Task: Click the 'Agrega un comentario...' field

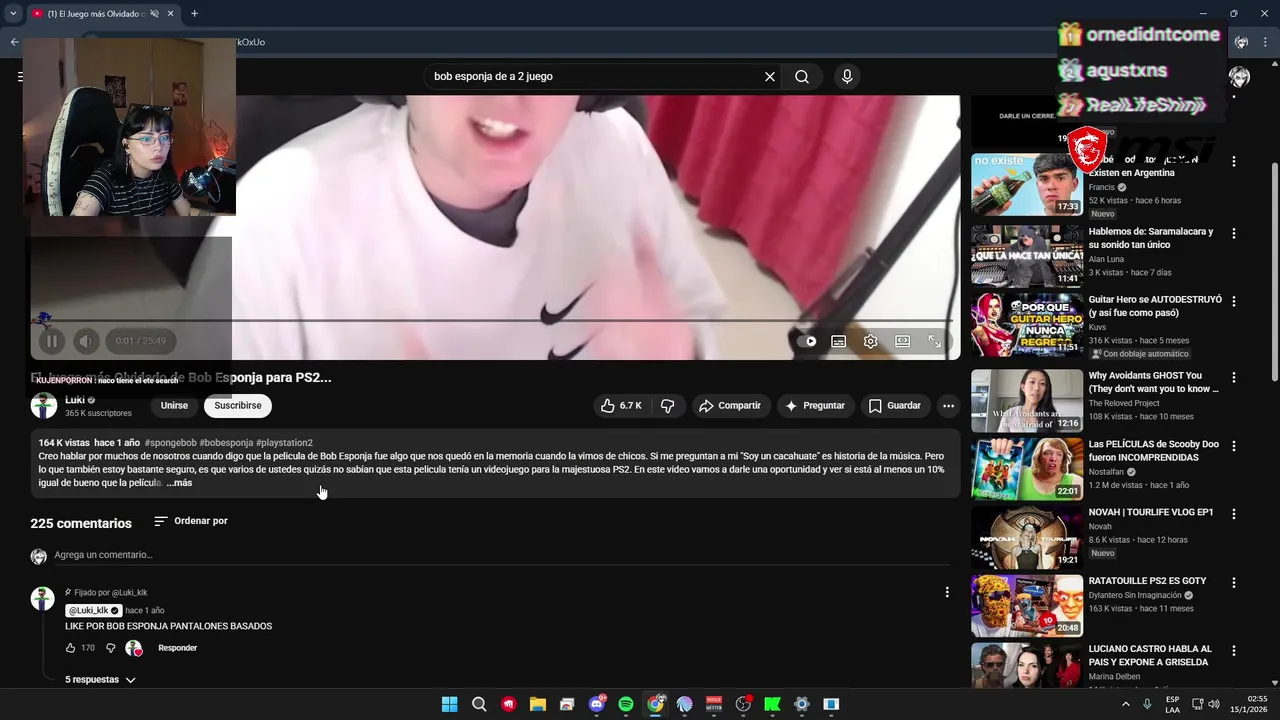Action: pos(502,555)
